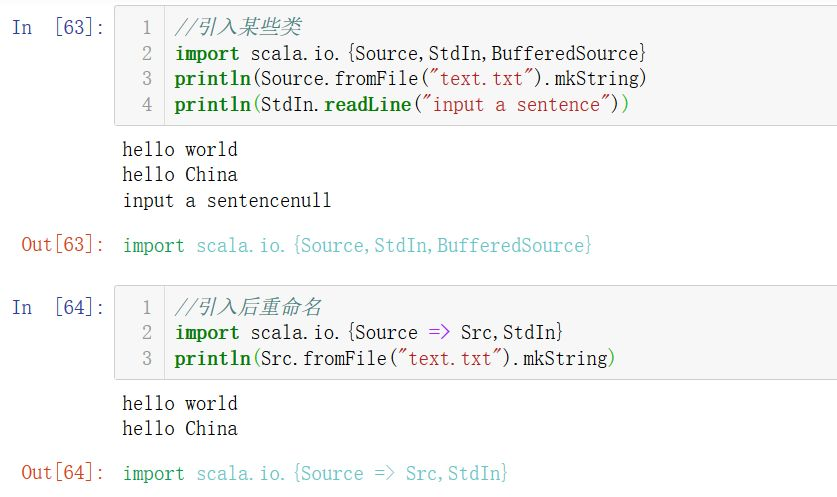Click the 'Source => Src' import line
The image size is (837, 497).
(368, 333)
